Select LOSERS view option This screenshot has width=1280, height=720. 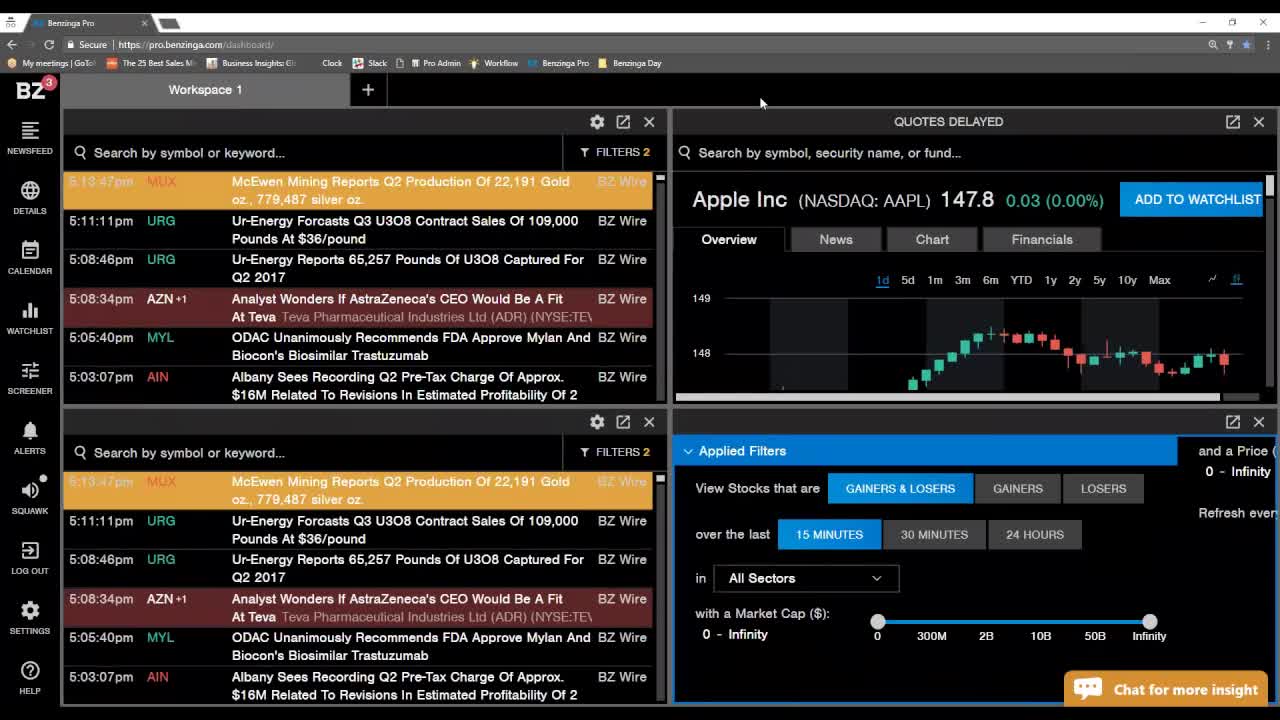tap(1103, 488)
